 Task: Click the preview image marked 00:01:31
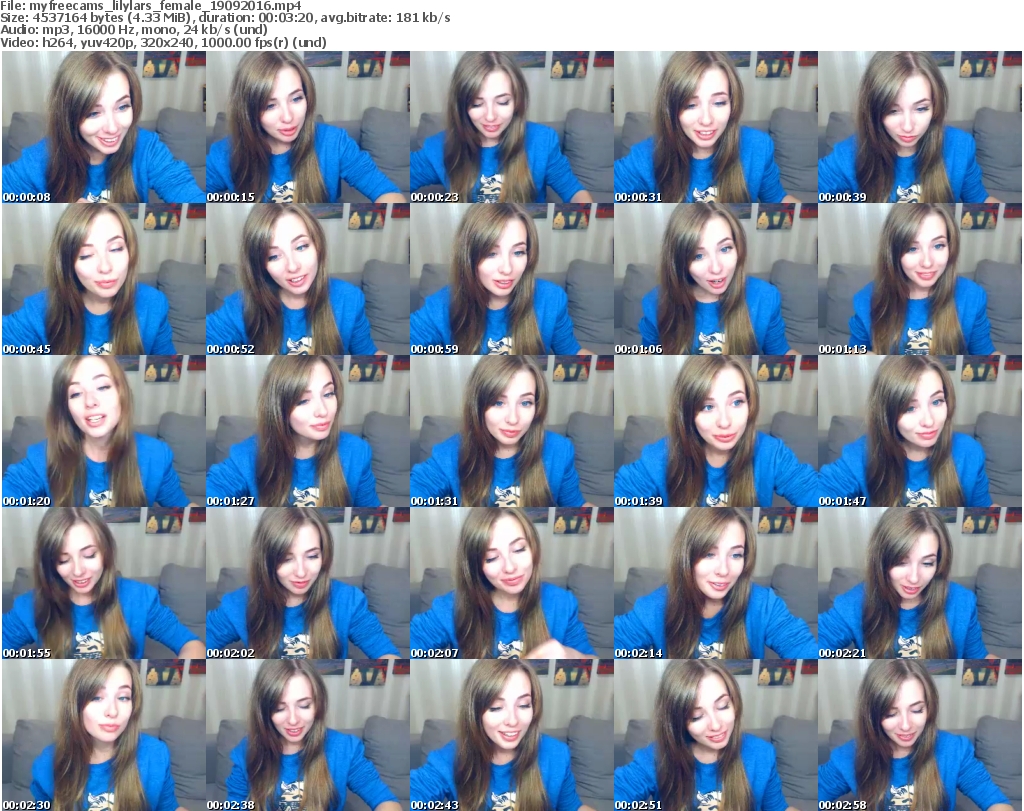click(x=511, y=431)
